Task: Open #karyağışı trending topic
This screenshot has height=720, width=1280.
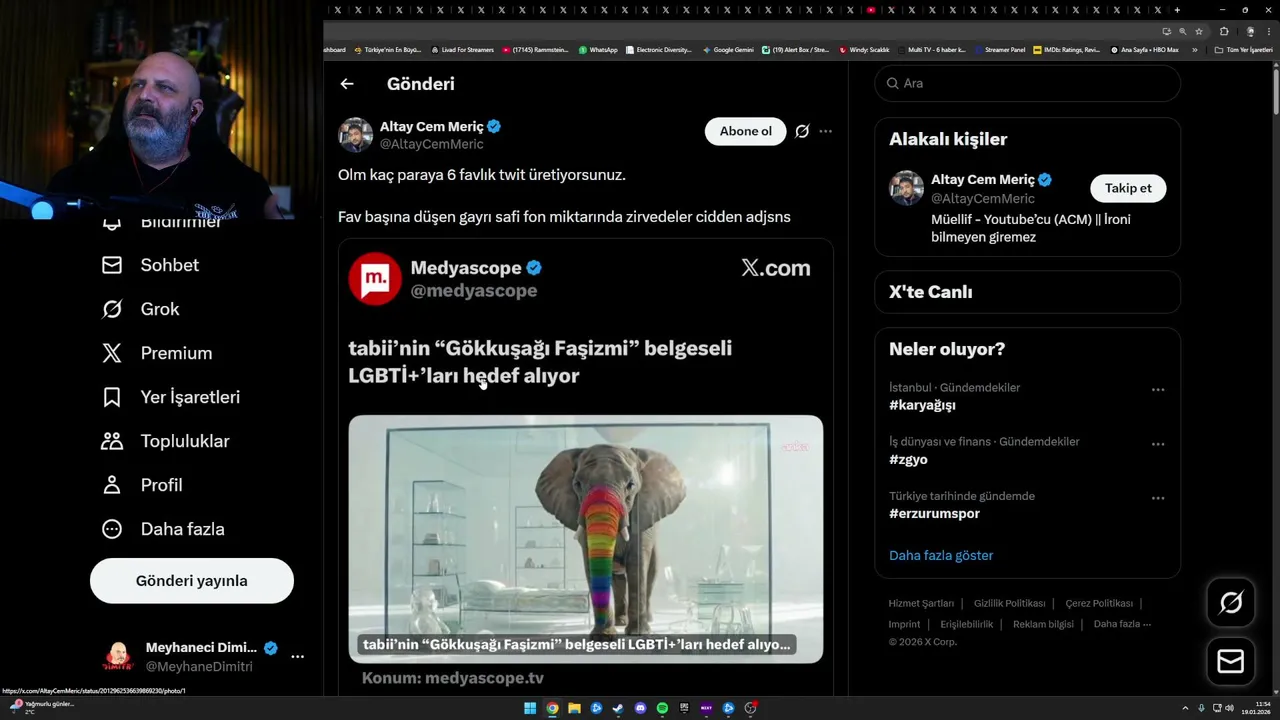Action: 922,405
